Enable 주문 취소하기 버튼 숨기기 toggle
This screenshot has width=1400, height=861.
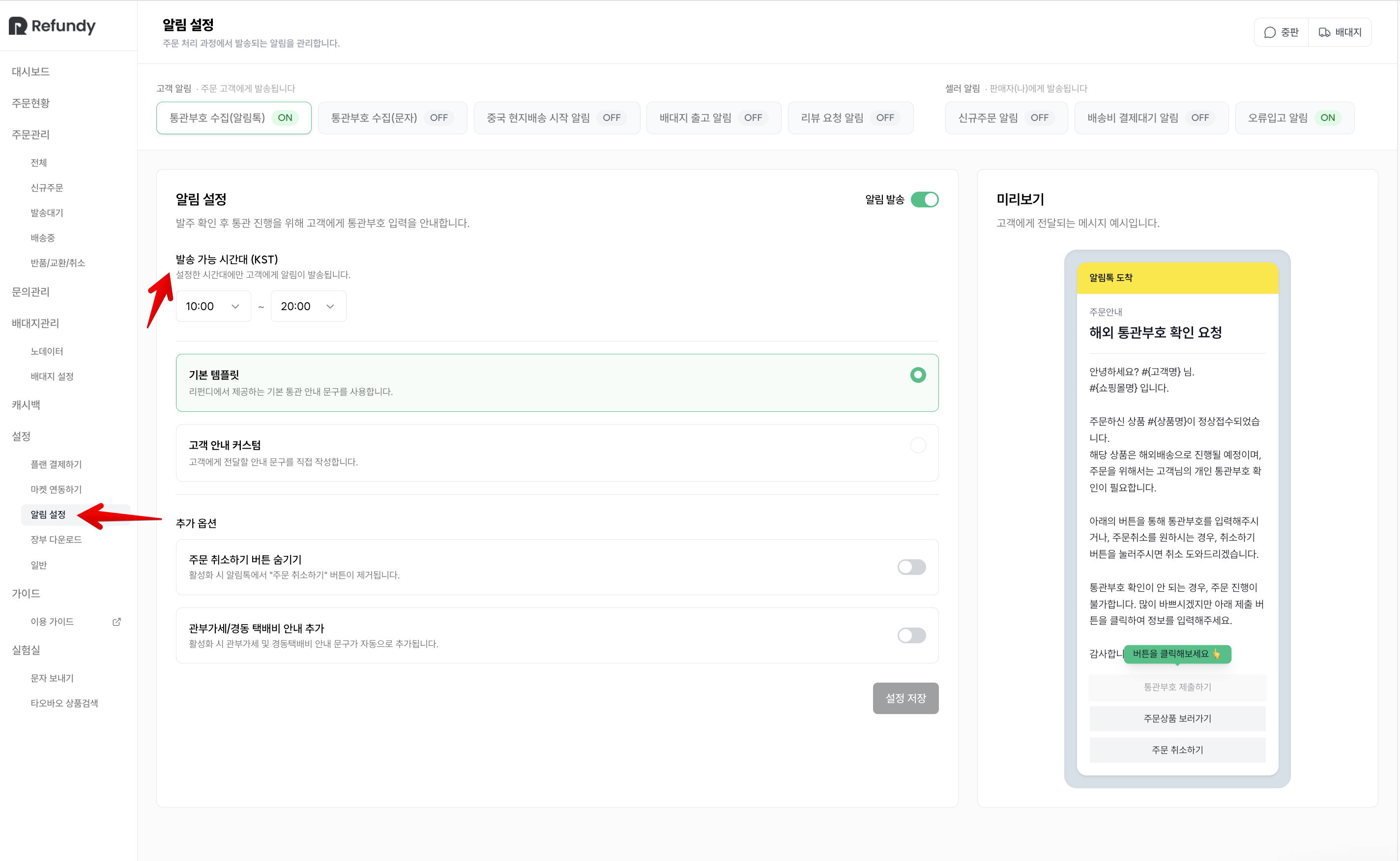pos(911,567)
